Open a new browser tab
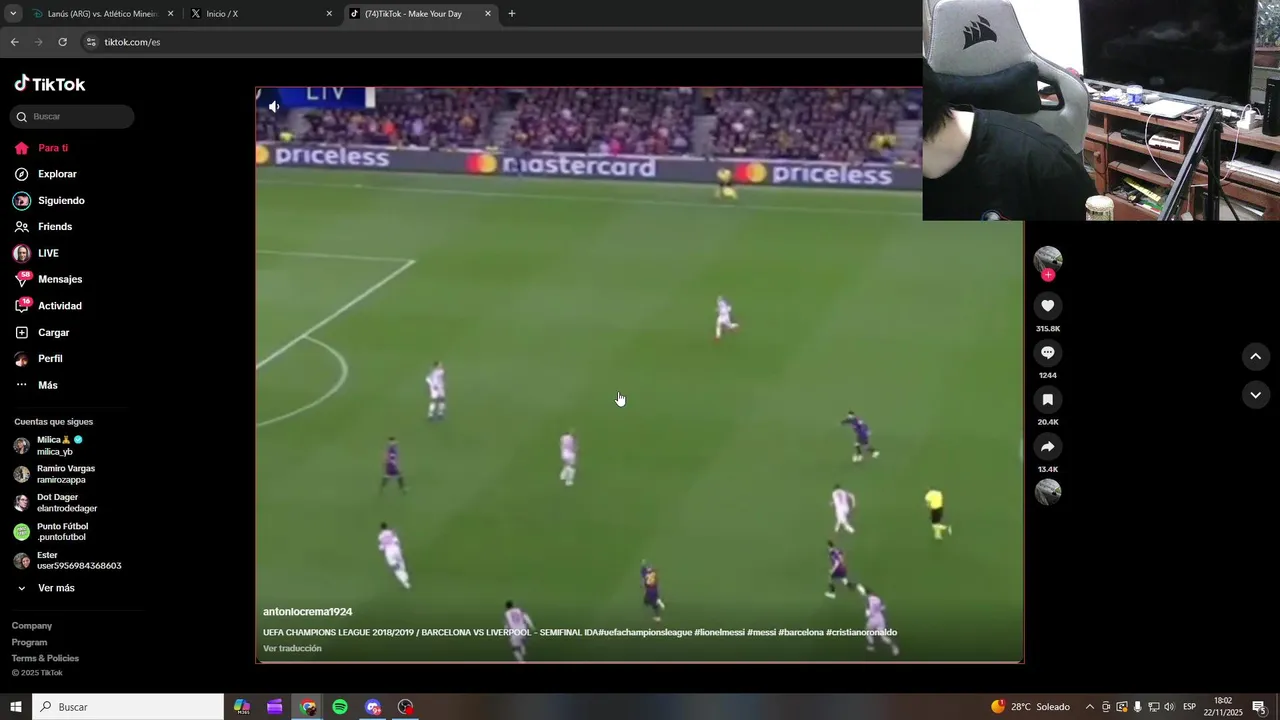Image resolution: width=1280 pixels, height=720 pixels. pyautogui.click(x=512, y=14)
